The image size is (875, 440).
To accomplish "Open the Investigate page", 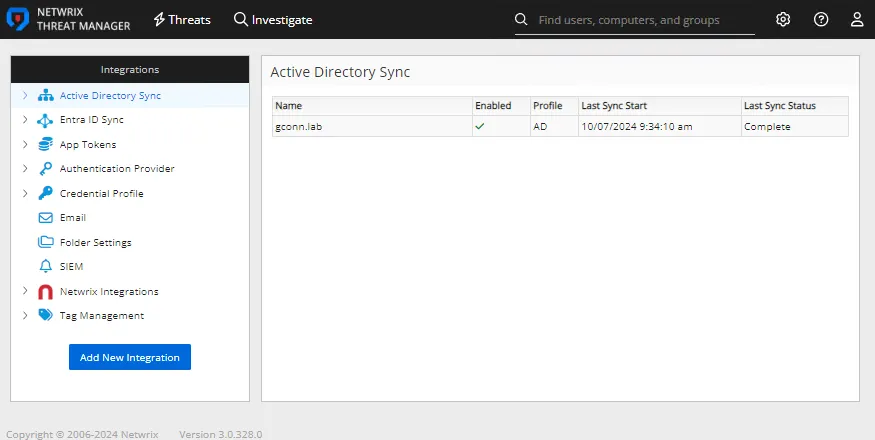I will point(273,20).
